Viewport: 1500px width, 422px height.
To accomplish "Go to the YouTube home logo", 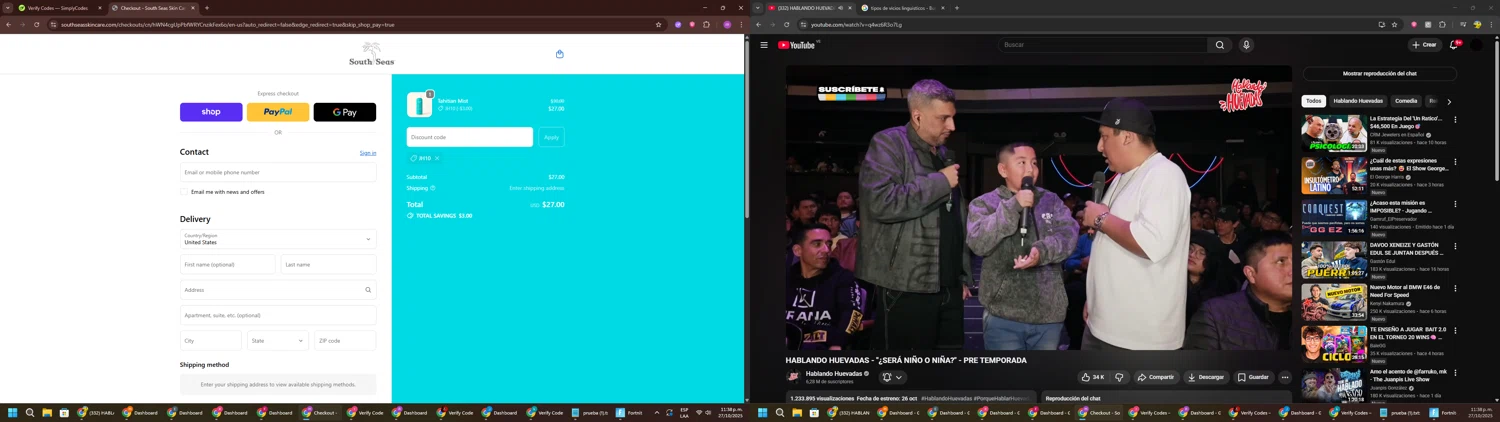I will [797, 45].
